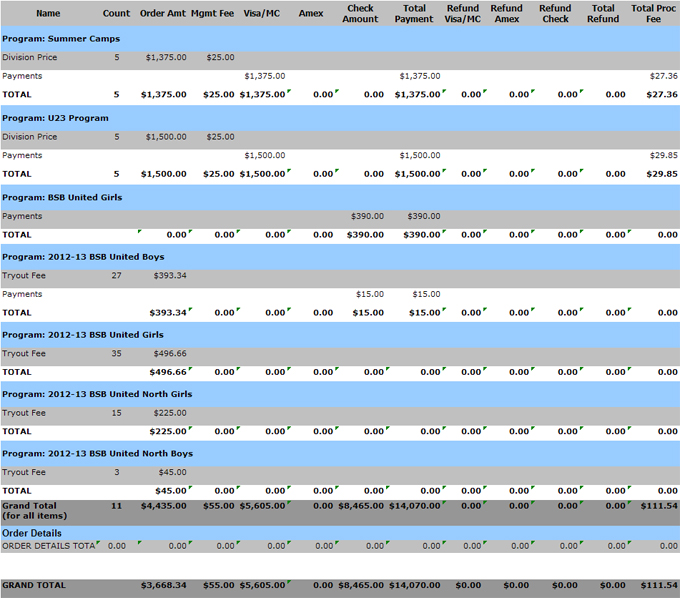Click the Count column header
Image resolution: width=680 pixels, height=598 pixels.
tap(116, 13)
